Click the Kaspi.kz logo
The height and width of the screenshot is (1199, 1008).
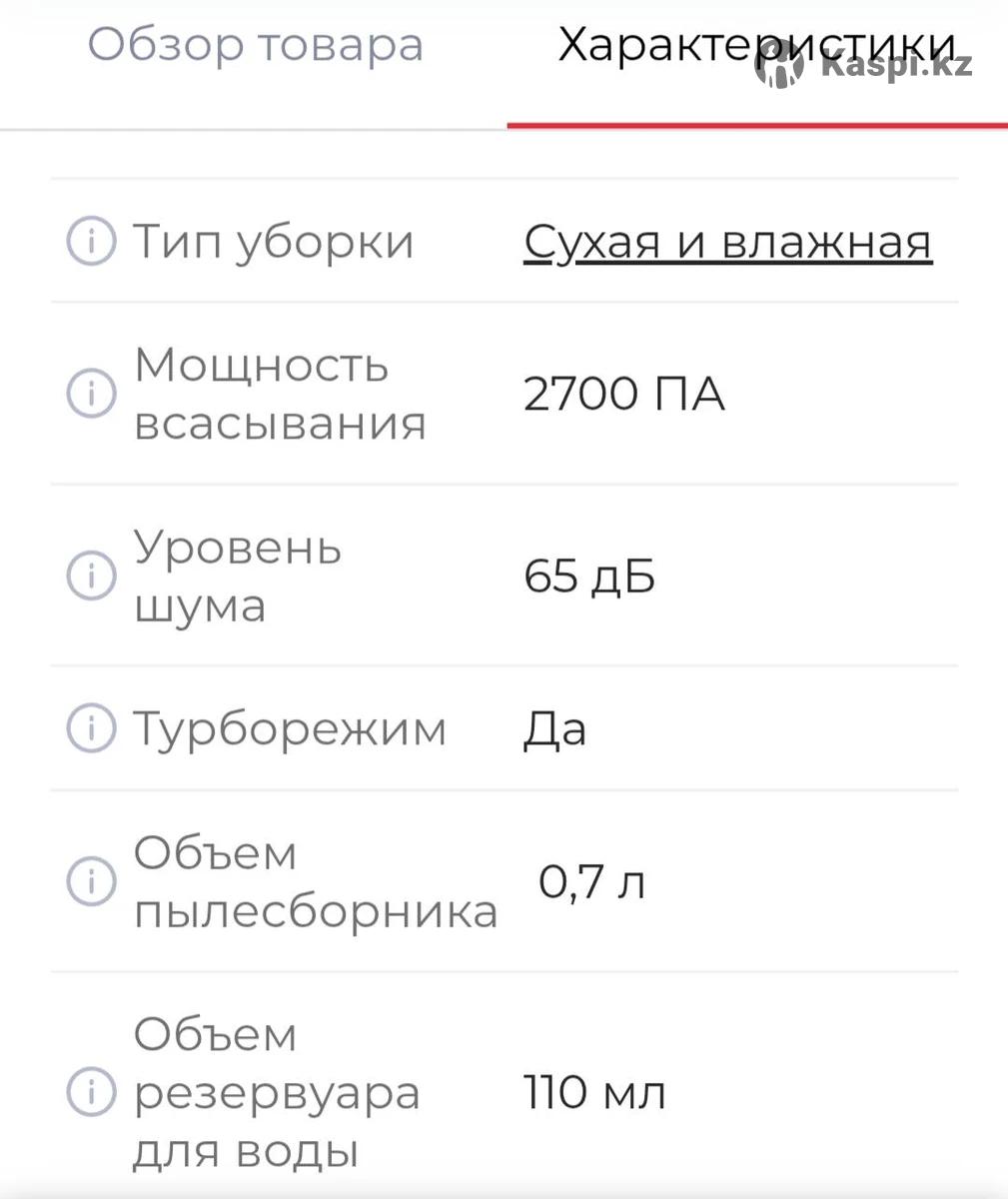[x=865, y=67]
